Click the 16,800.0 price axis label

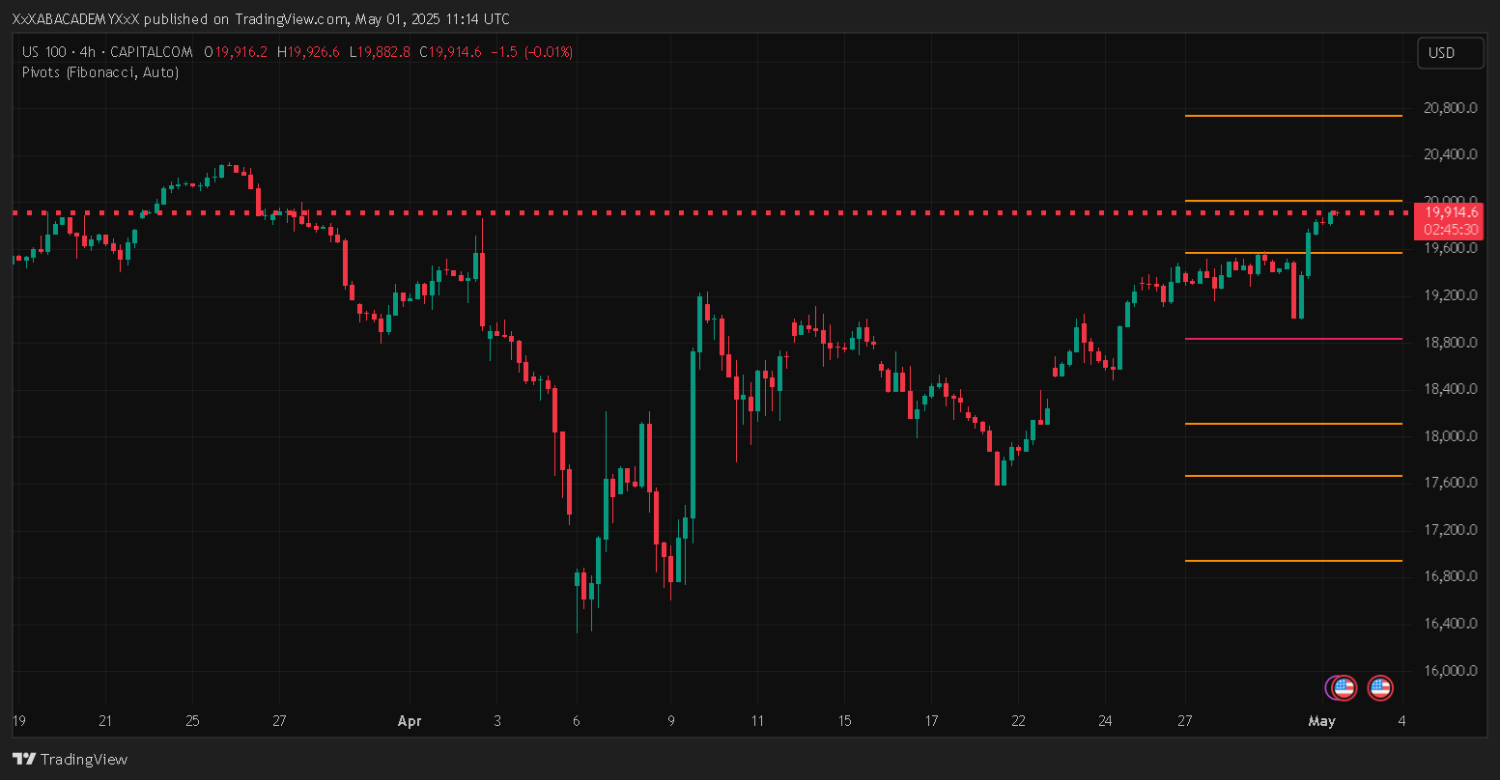coord(1451,577)
